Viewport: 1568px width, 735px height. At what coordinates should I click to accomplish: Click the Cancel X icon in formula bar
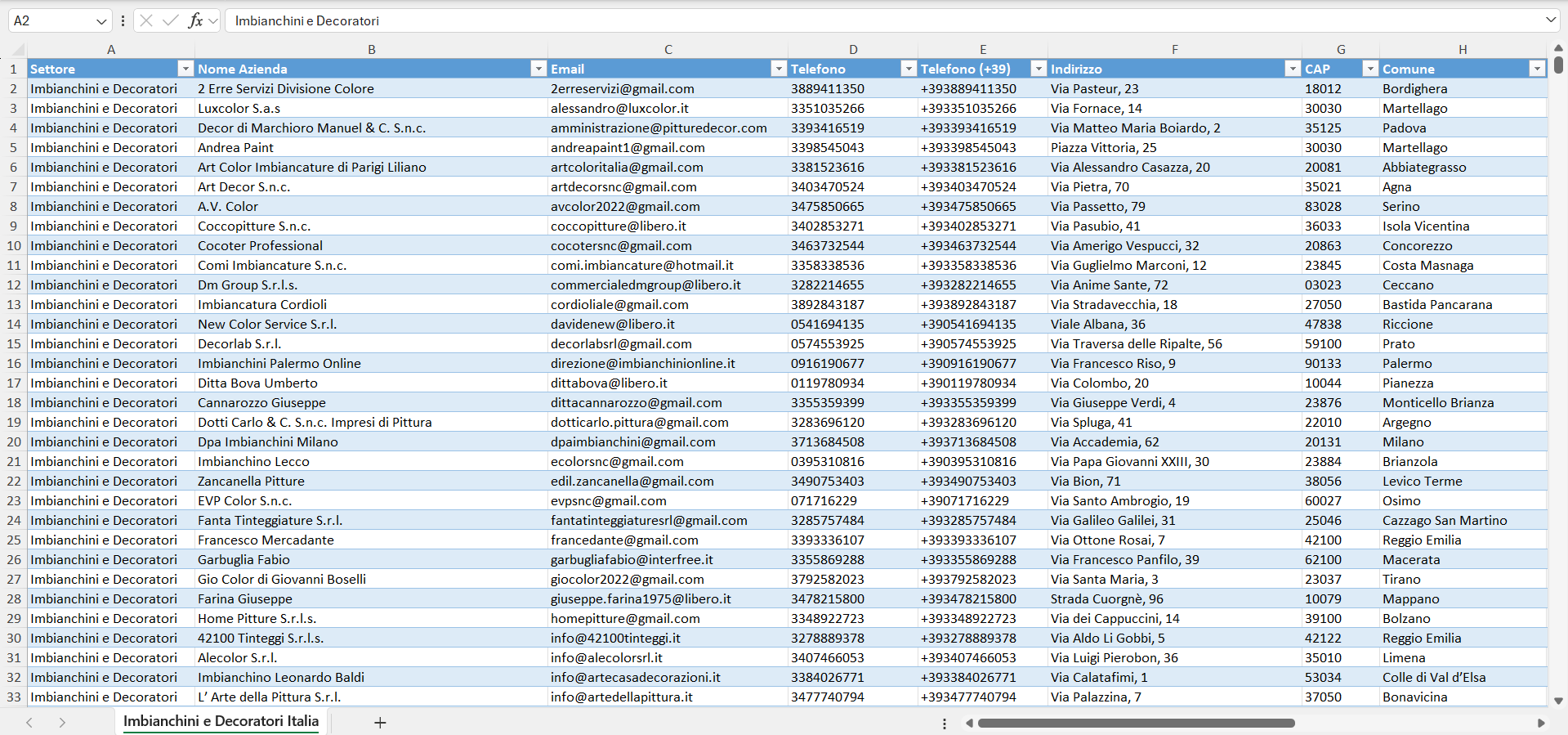tap(146, 20)
